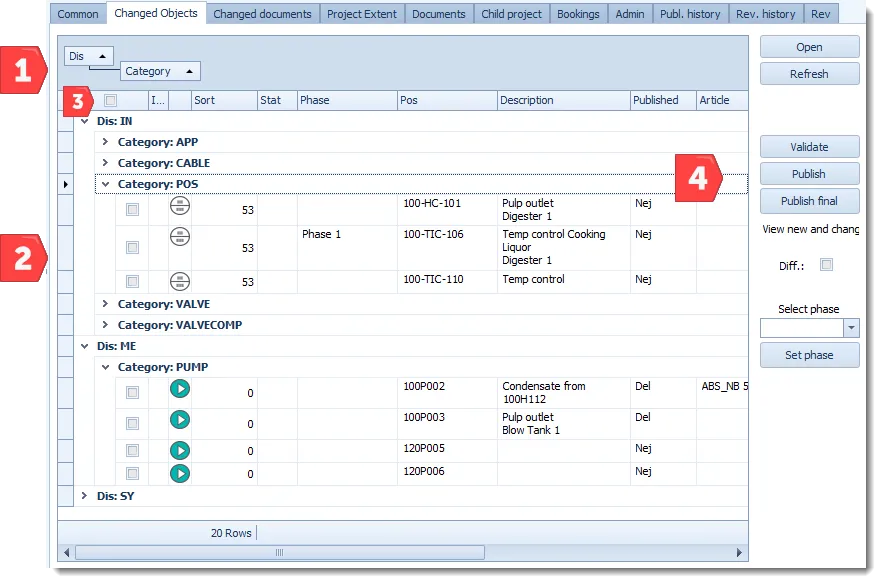Tick the checkbox for row 100P002
The image size is (881, 583).
[x=133, y=393]
